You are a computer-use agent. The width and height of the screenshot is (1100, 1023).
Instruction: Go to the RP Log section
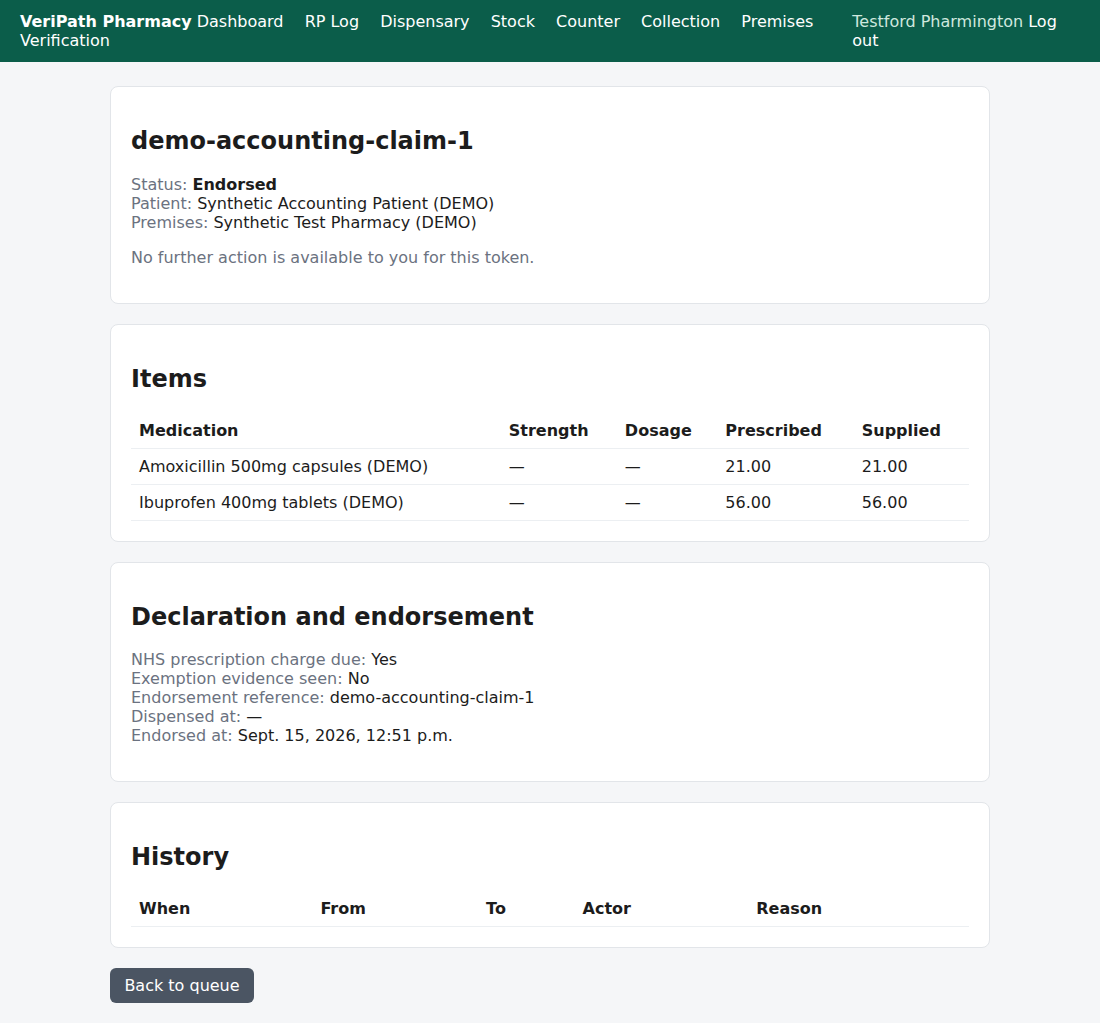(x=332, y=21)
